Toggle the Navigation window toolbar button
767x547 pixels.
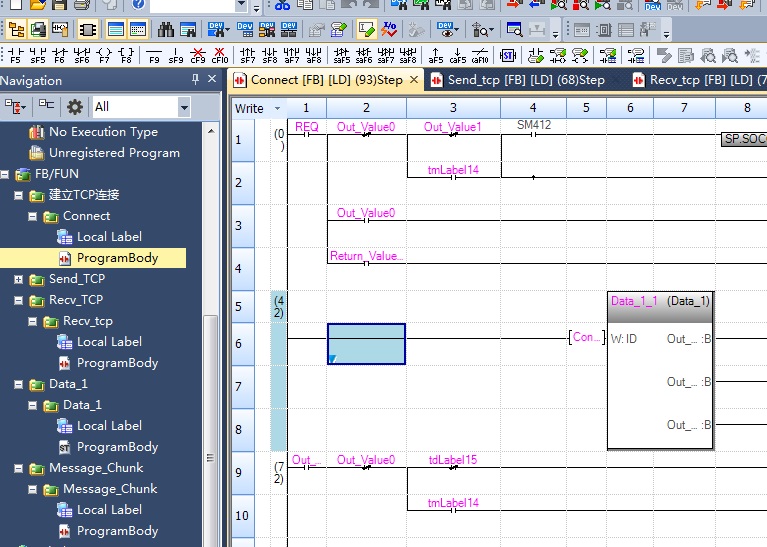click(x=15, y=30)
